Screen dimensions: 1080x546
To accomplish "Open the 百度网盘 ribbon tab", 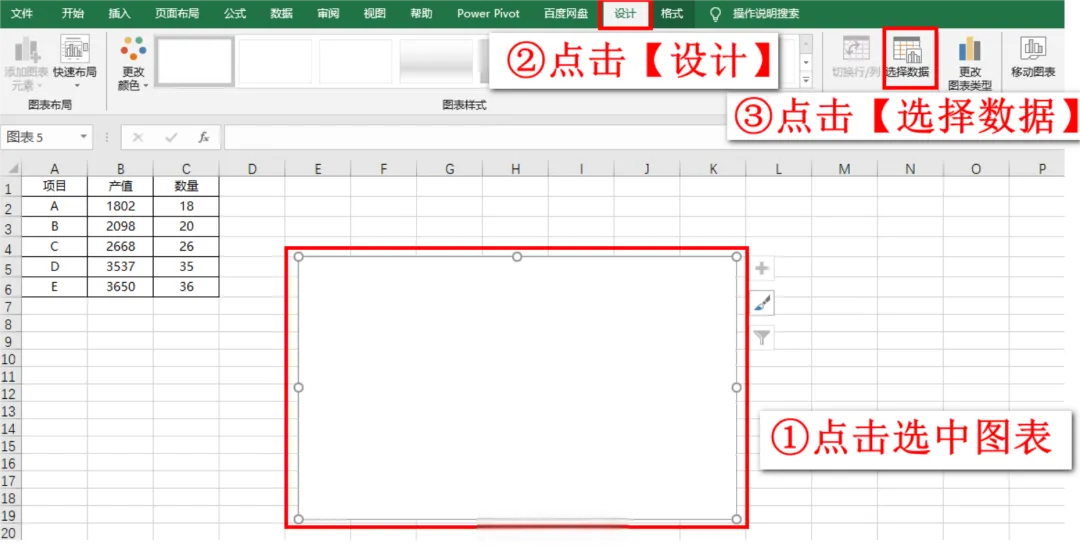I will coord(566,14).
